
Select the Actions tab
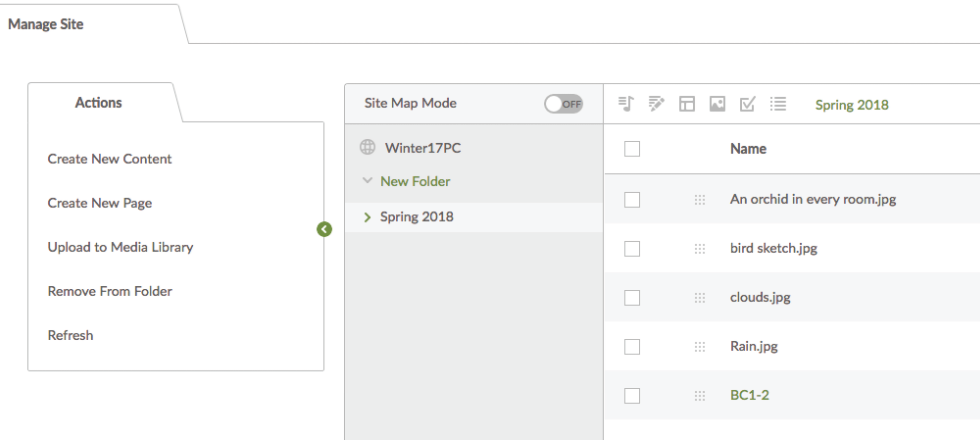pyautogui.click(x=98, y=103)
